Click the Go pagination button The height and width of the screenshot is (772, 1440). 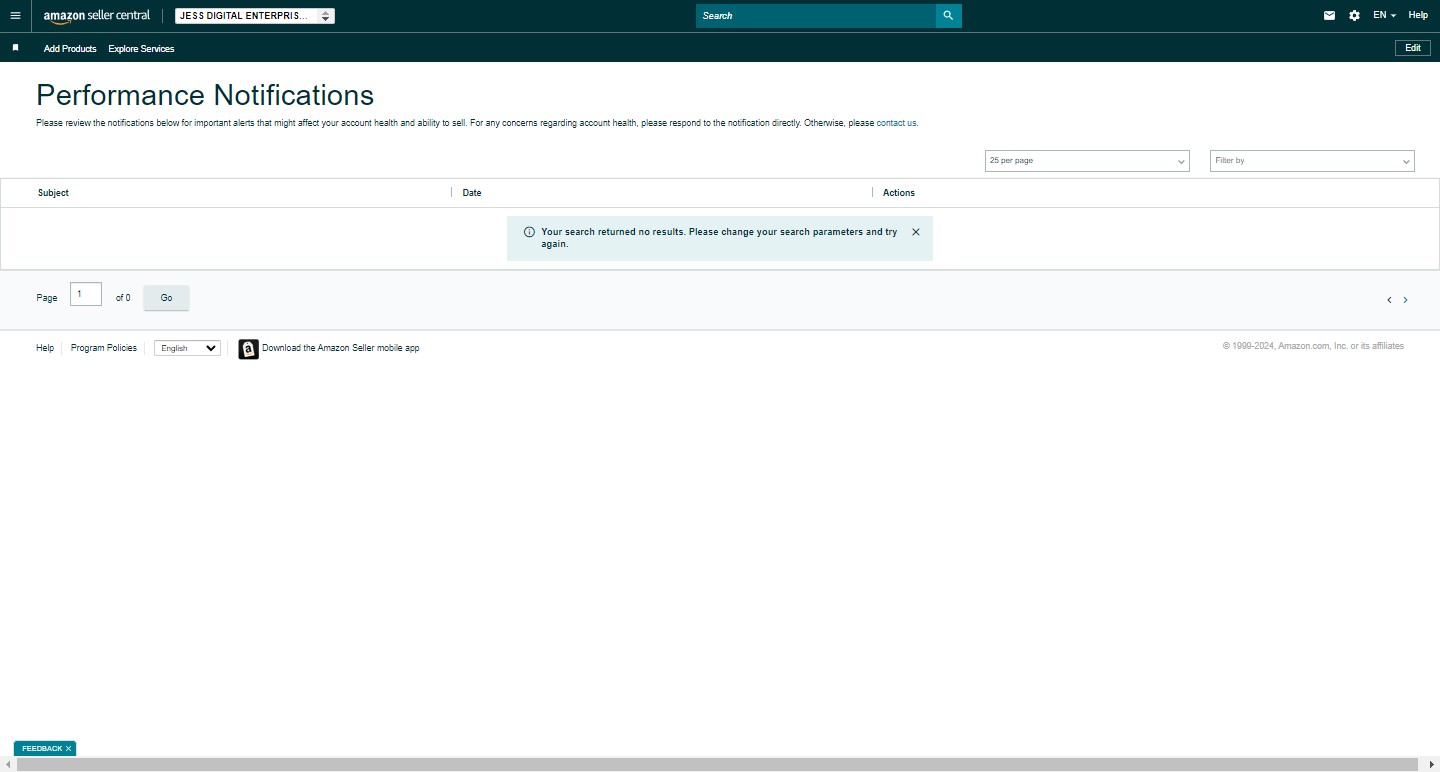(166, 298)
